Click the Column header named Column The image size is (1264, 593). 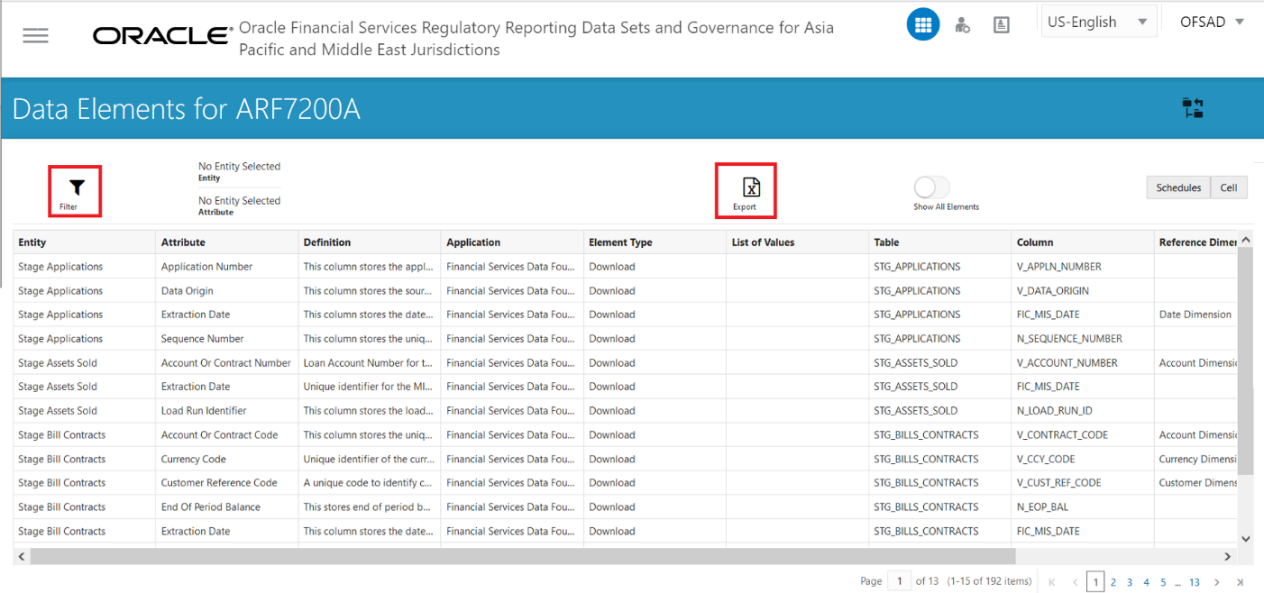point(1082,242)
